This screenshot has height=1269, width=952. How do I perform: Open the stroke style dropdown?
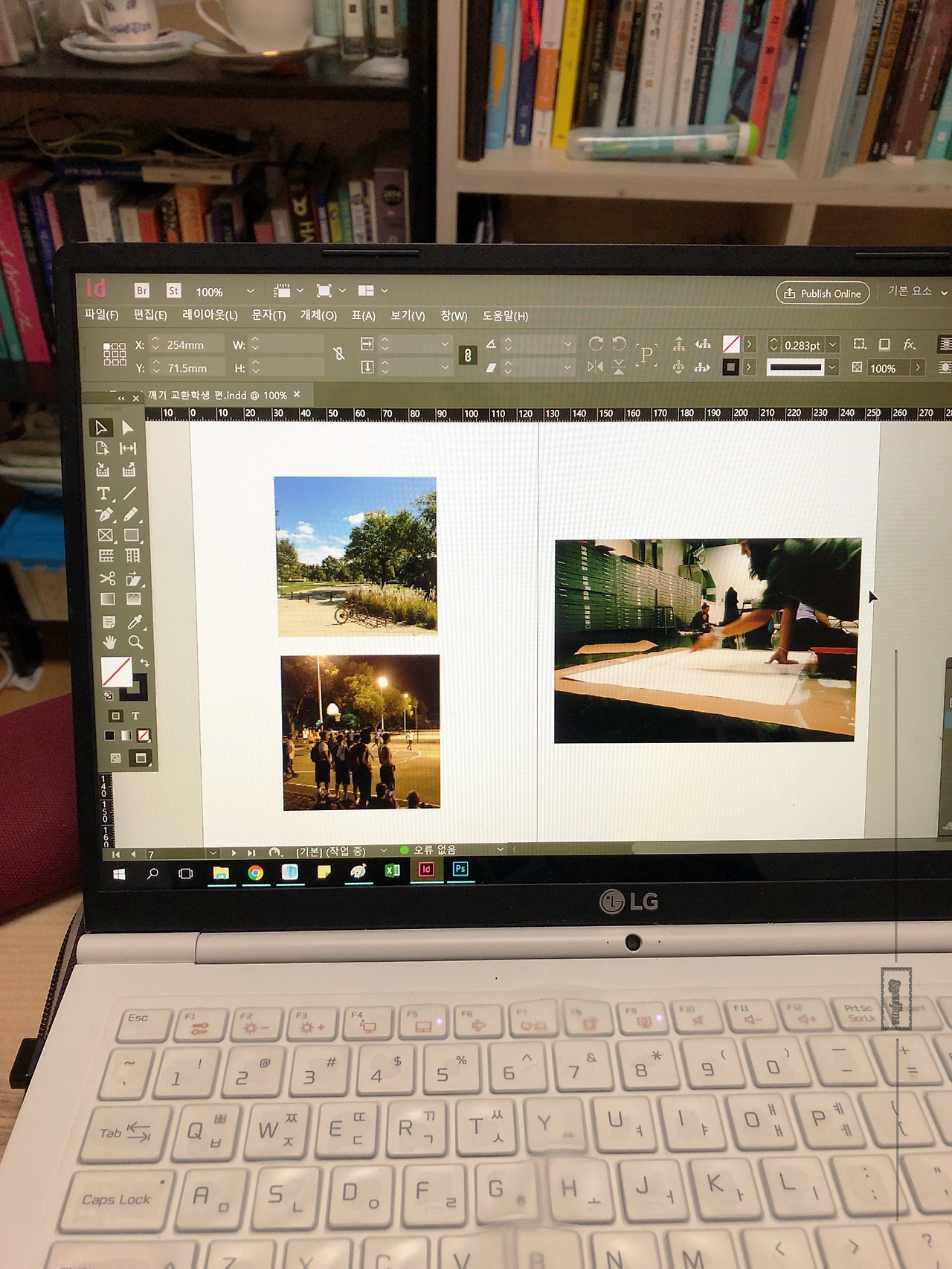pyautogui.click(x=833, y=367)
